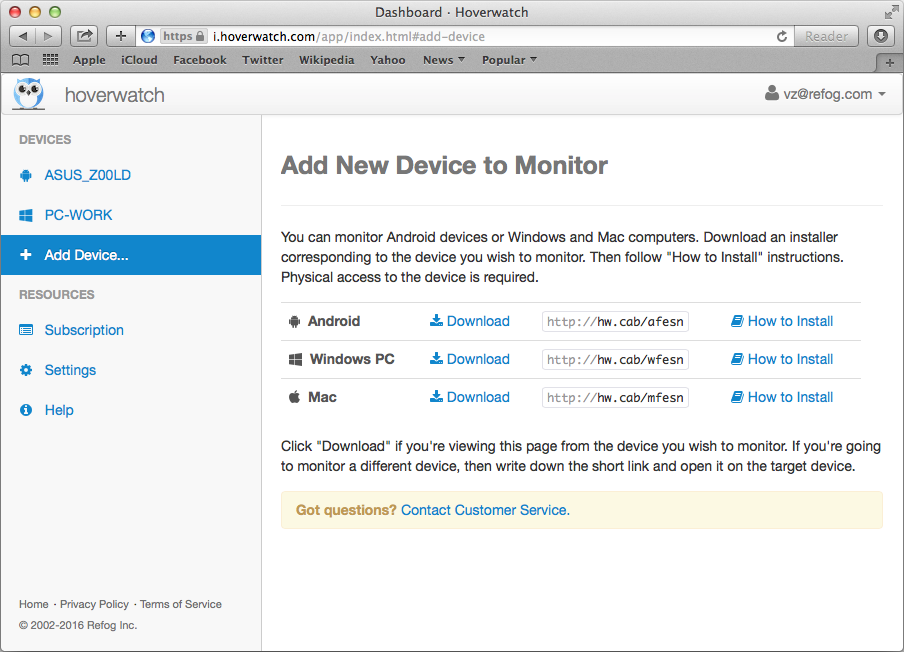
Task: Click the Subscription card icon
Action: (26, 330)
